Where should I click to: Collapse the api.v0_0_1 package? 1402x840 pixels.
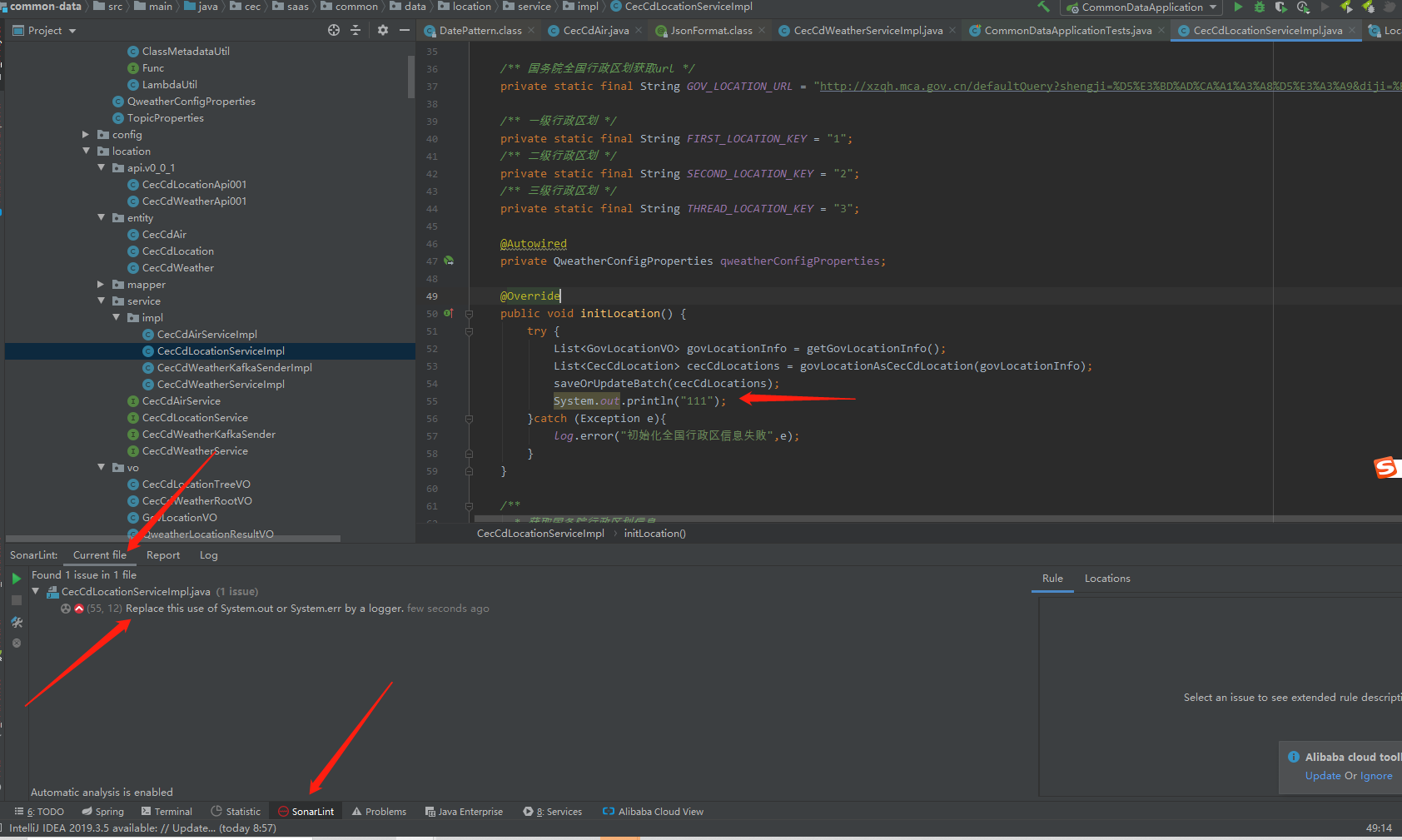coord(101,167)
